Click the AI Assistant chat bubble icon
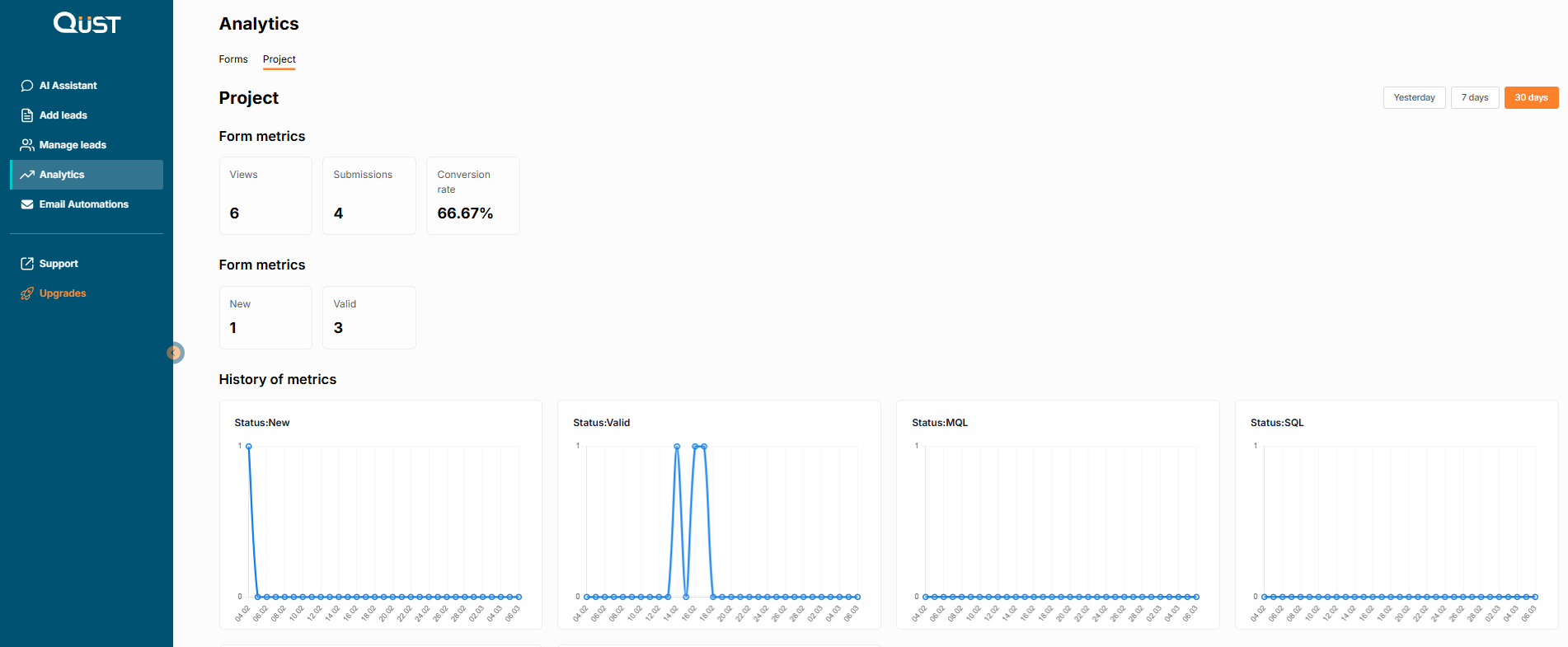Image resolution: width=1568 pixels, height=647 pixels. [x=27, y=86]
